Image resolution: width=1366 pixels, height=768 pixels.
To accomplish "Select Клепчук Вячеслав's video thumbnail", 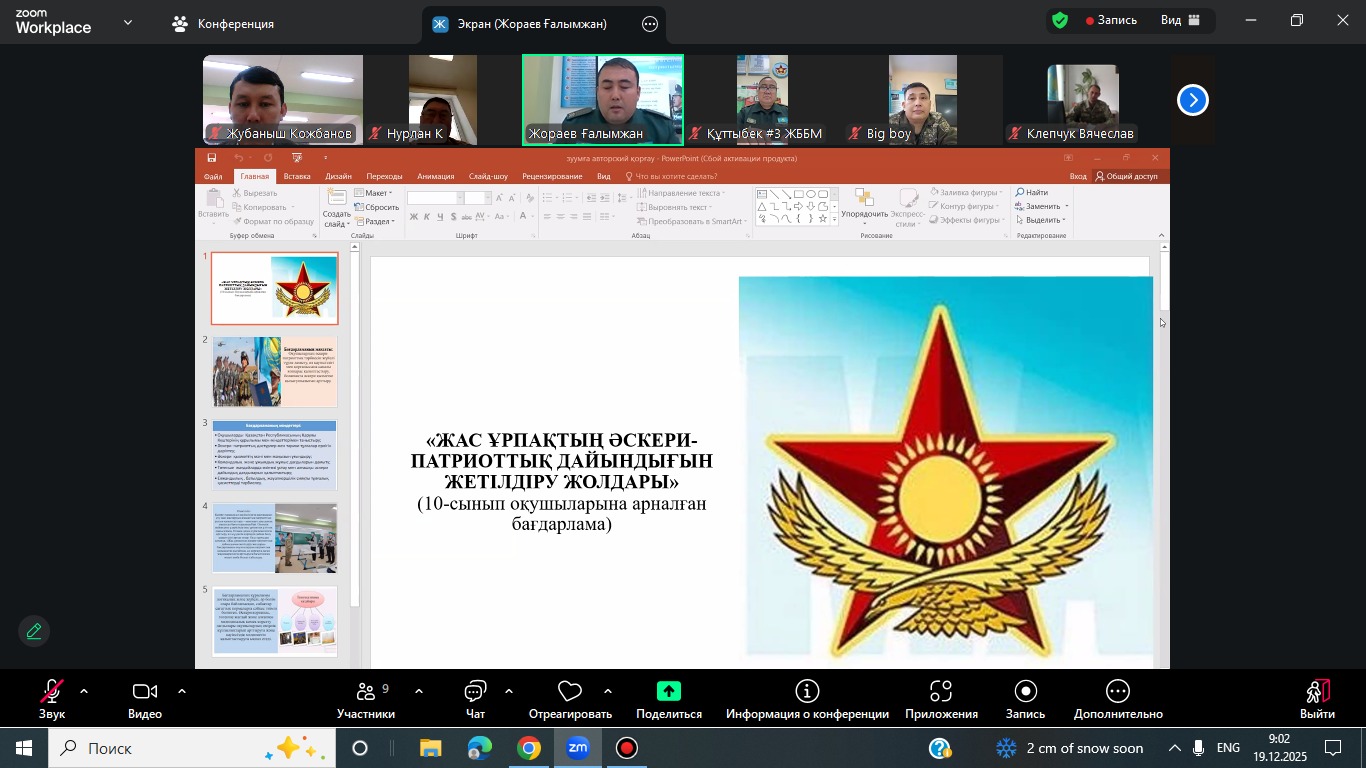I will pos(1082,100).
